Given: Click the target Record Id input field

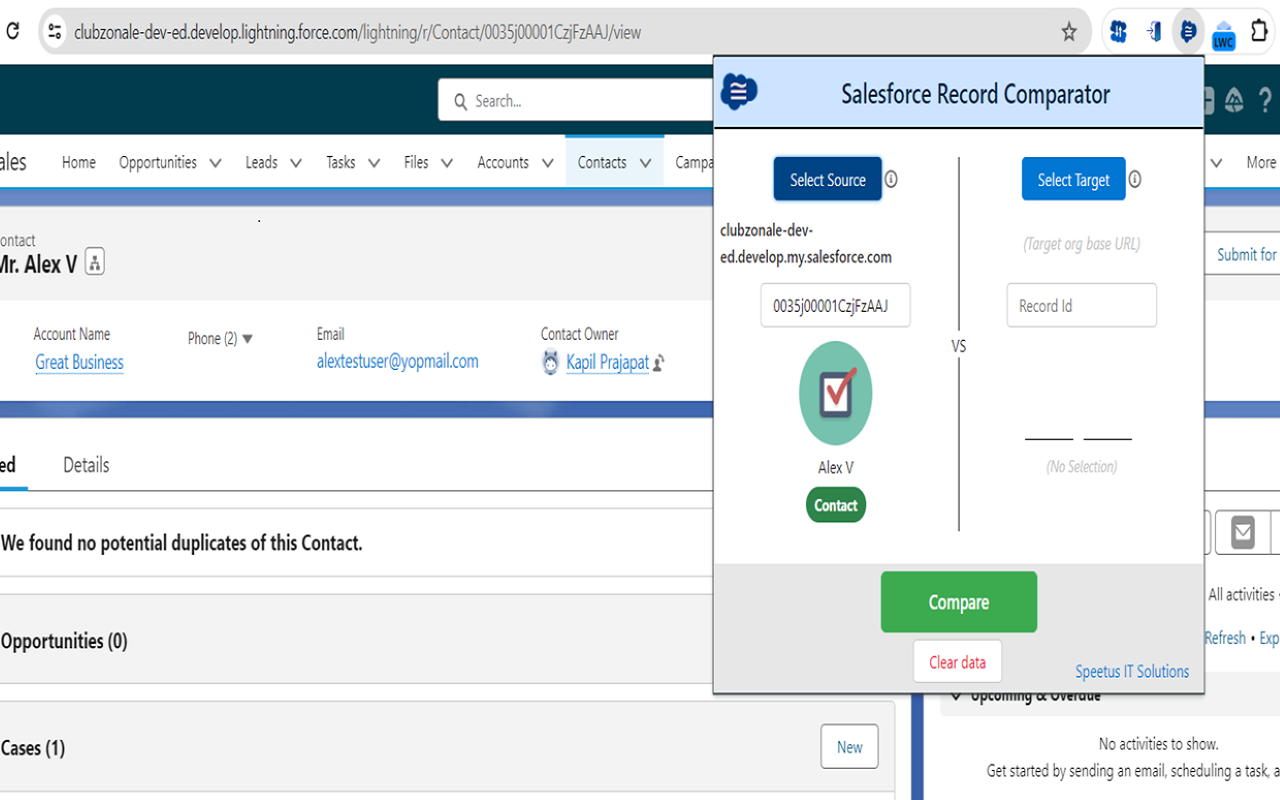Looking at the screenshot, I should (1082, 305).
